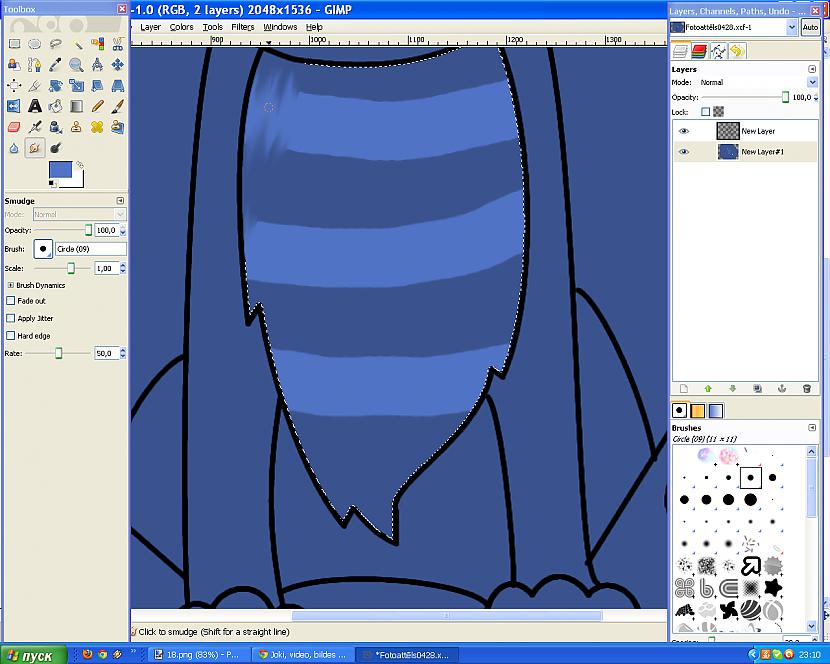Select the Clone stamp tool
The height and width of the screenshot is (664, 830).
77,127
